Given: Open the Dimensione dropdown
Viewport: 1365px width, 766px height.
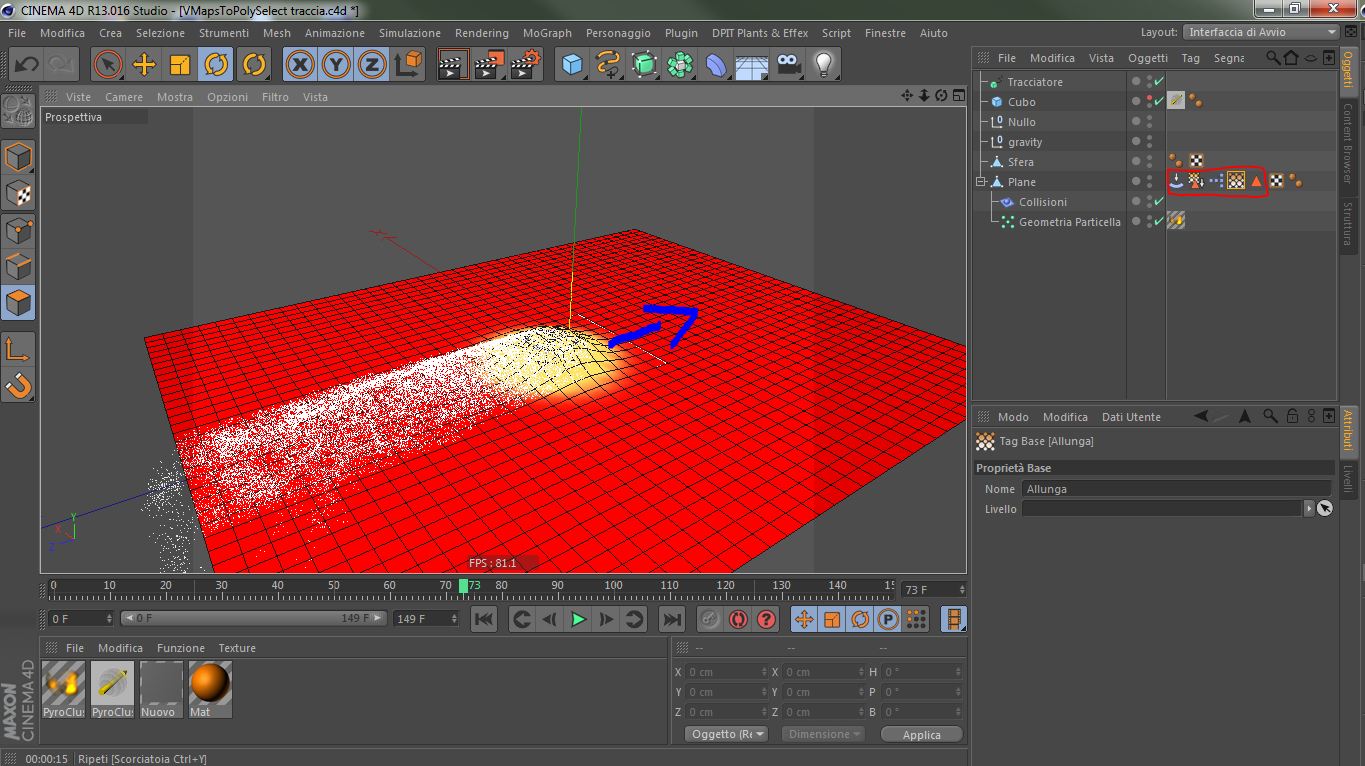Looking at the screenshot, I should click(x=823, y=734).
